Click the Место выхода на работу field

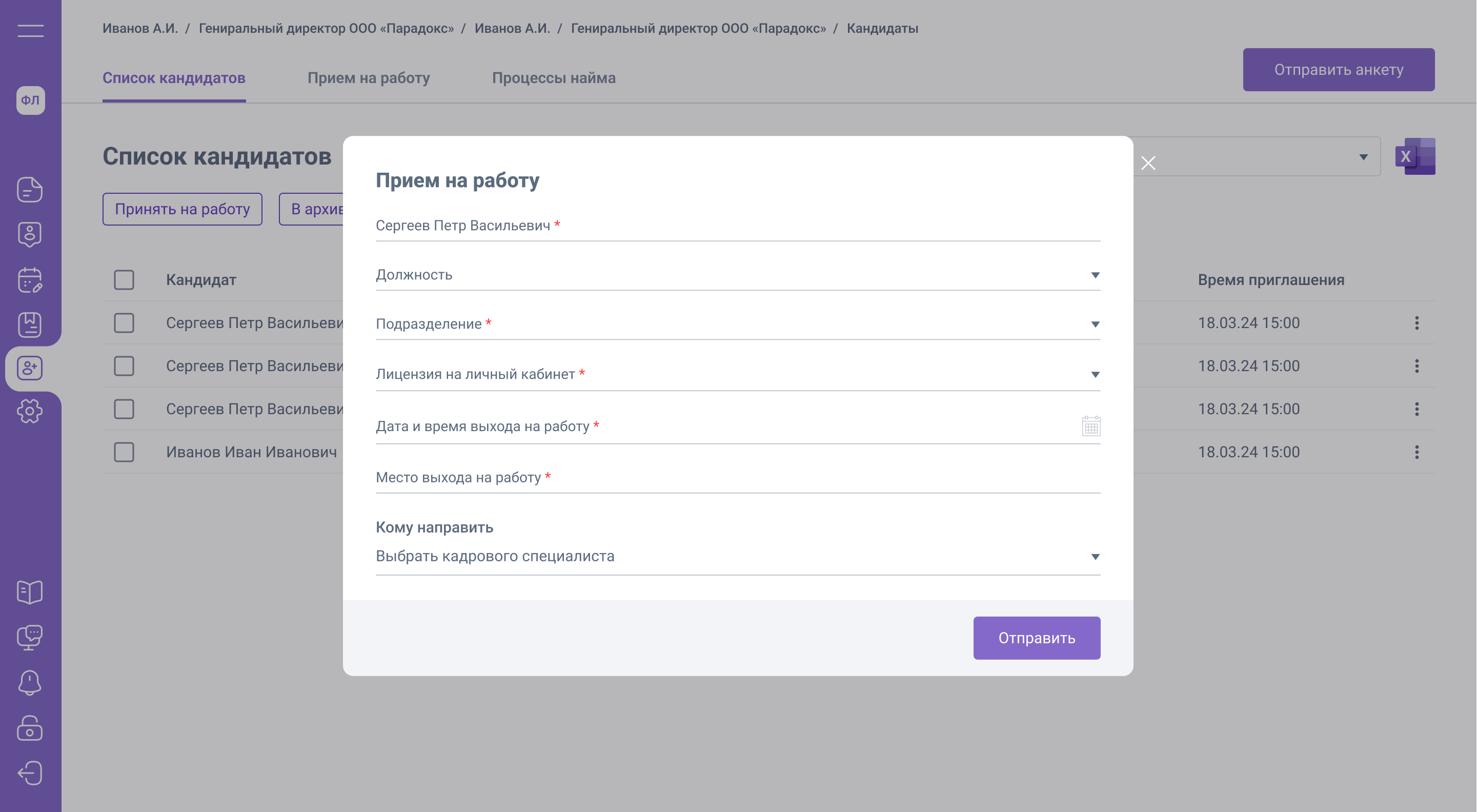(x=737, y=478)
